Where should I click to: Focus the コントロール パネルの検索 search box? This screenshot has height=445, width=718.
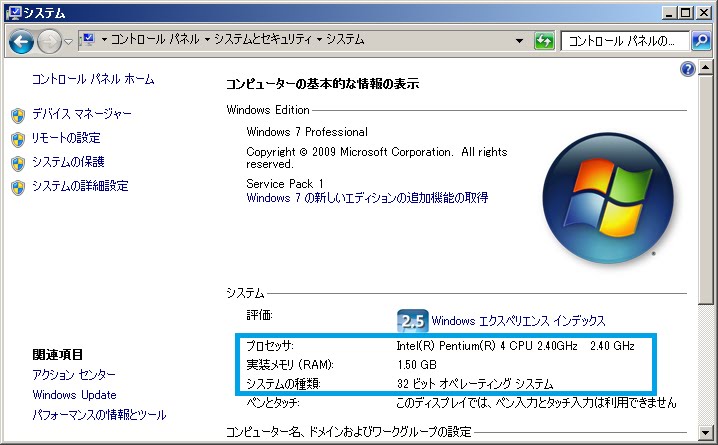[625, 41]
